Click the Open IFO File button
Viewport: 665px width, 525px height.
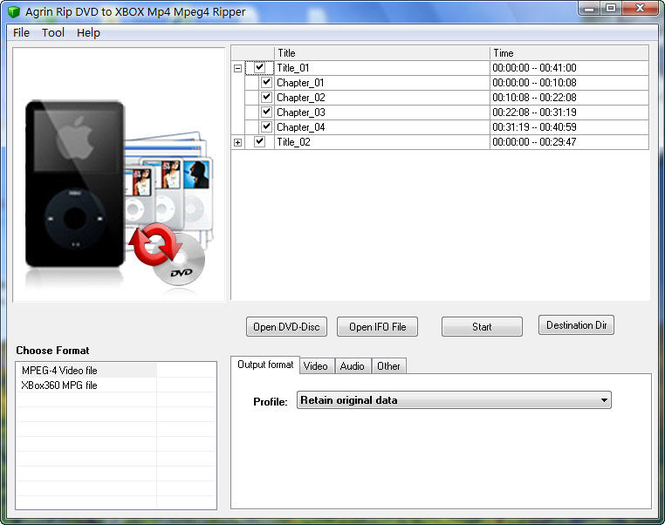tap(377, 327)
